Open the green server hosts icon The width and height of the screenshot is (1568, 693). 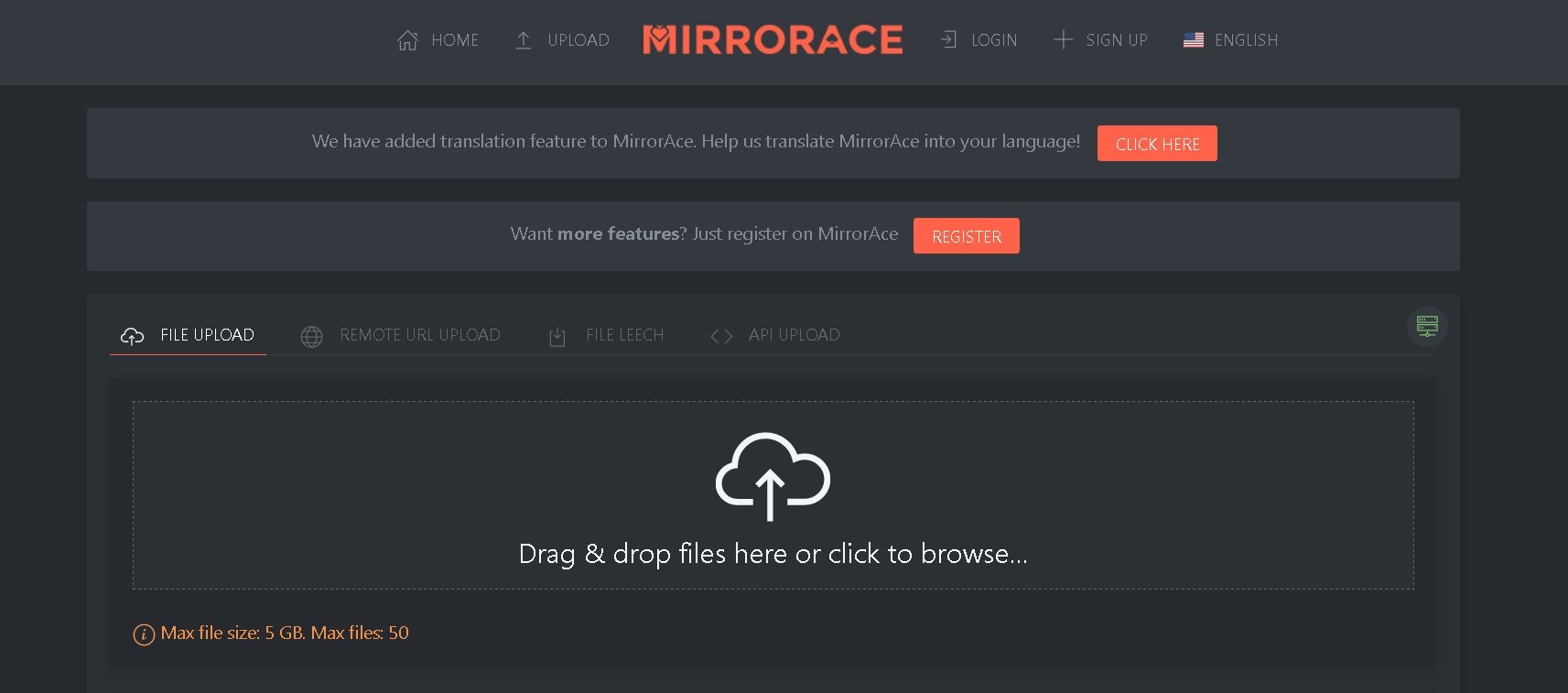pyautogui.click(x=1427, y=326)
